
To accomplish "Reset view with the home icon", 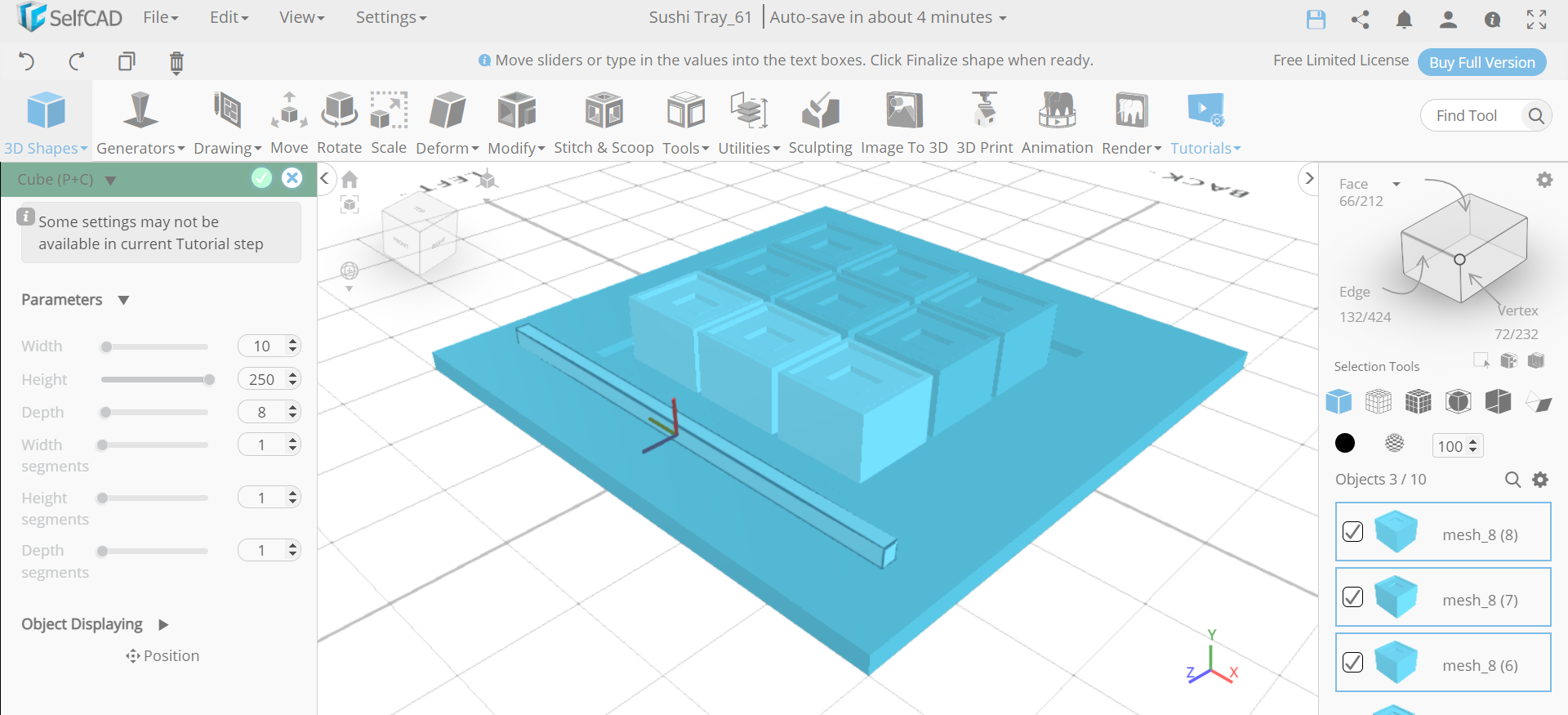I will pos(350,180).
